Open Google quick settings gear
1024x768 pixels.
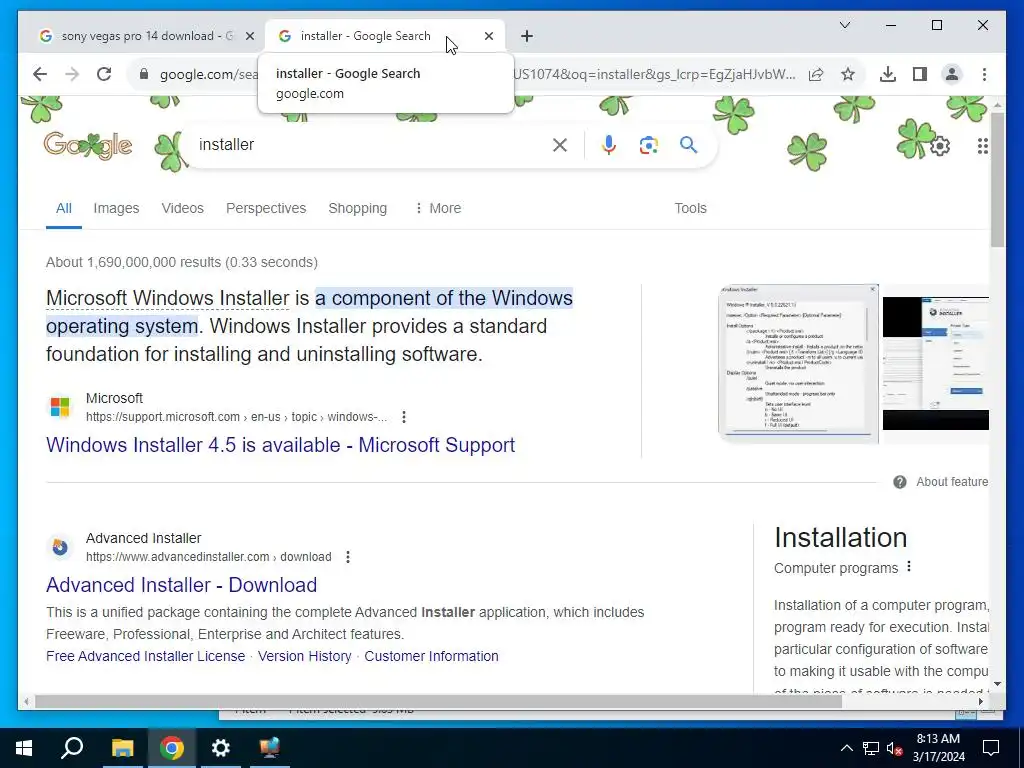[940, 146]
